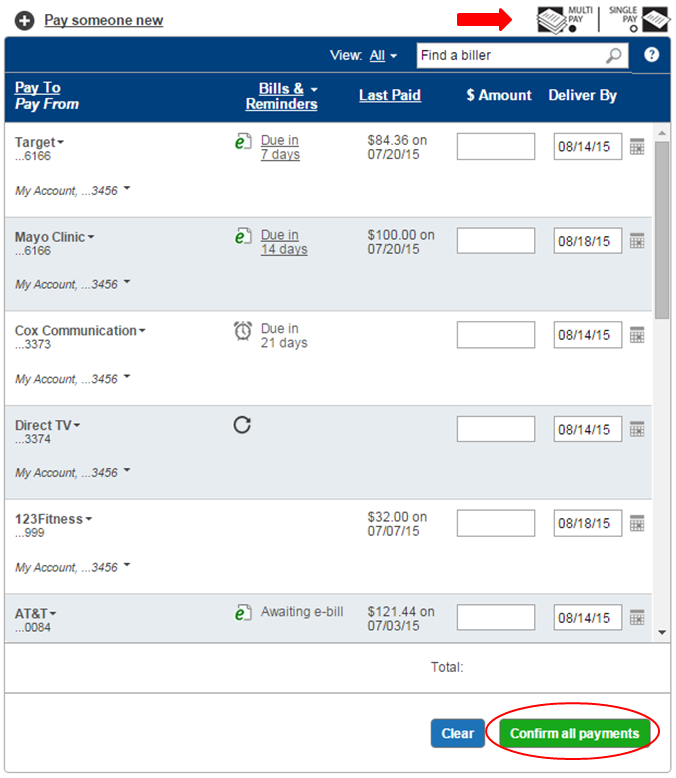The height and width of the screenshot is (778, 676).
Task: Open the calendar icon for Cox Communication
Action: click(x=637, y=335)
